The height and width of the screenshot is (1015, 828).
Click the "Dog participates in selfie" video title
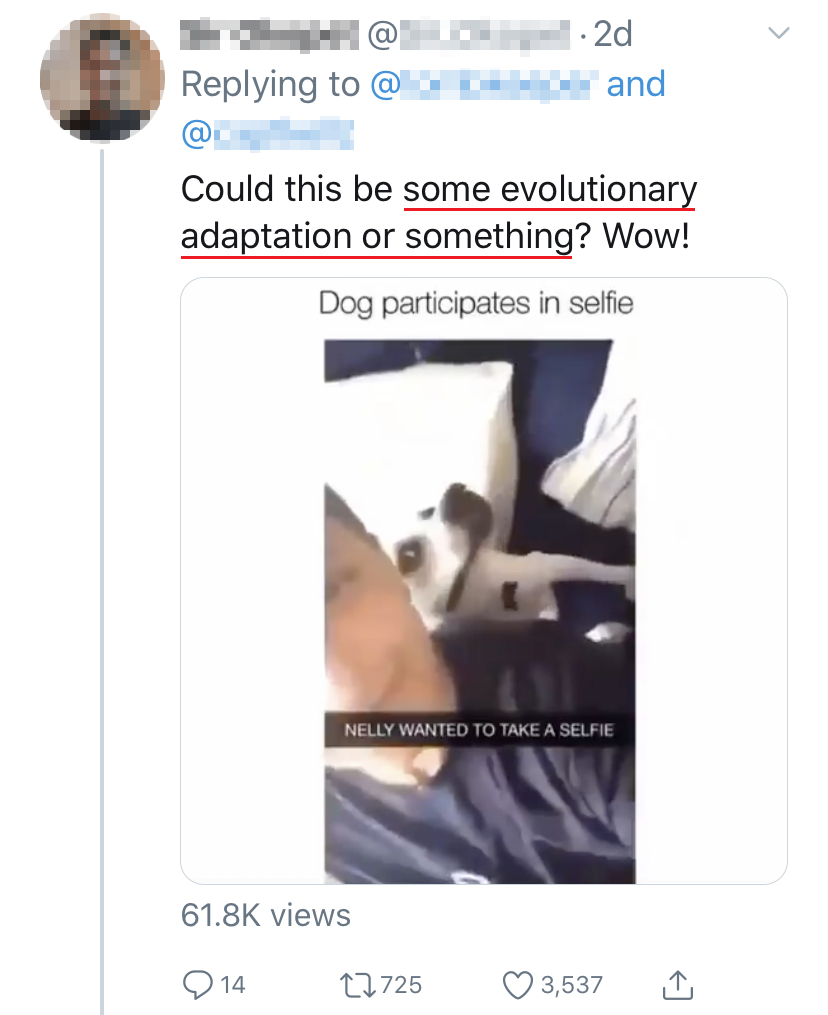[x=476, y=304]
